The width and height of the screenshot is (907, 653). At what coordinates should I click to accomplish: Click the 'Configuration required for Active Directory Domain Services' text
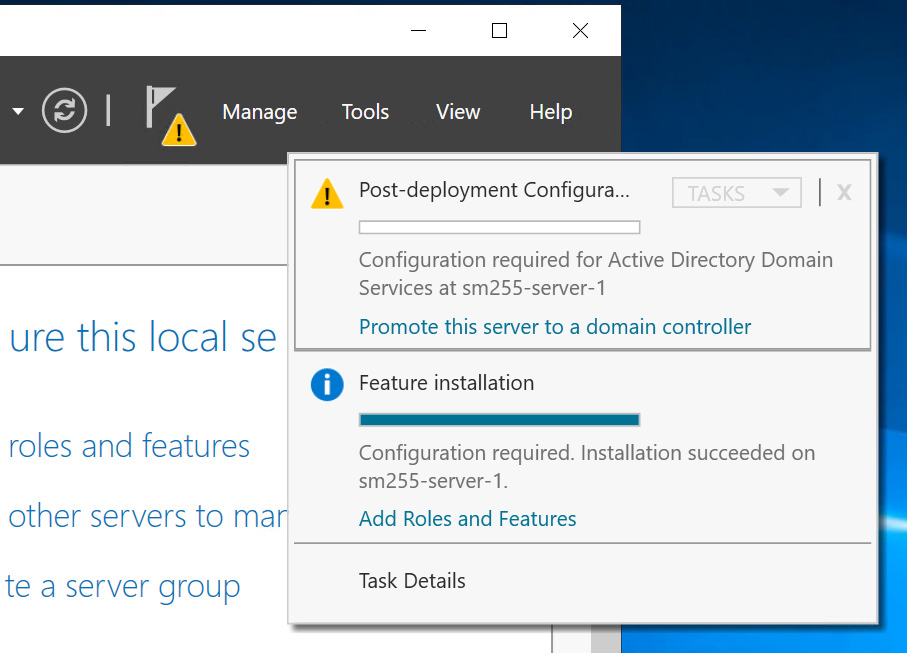596,274
